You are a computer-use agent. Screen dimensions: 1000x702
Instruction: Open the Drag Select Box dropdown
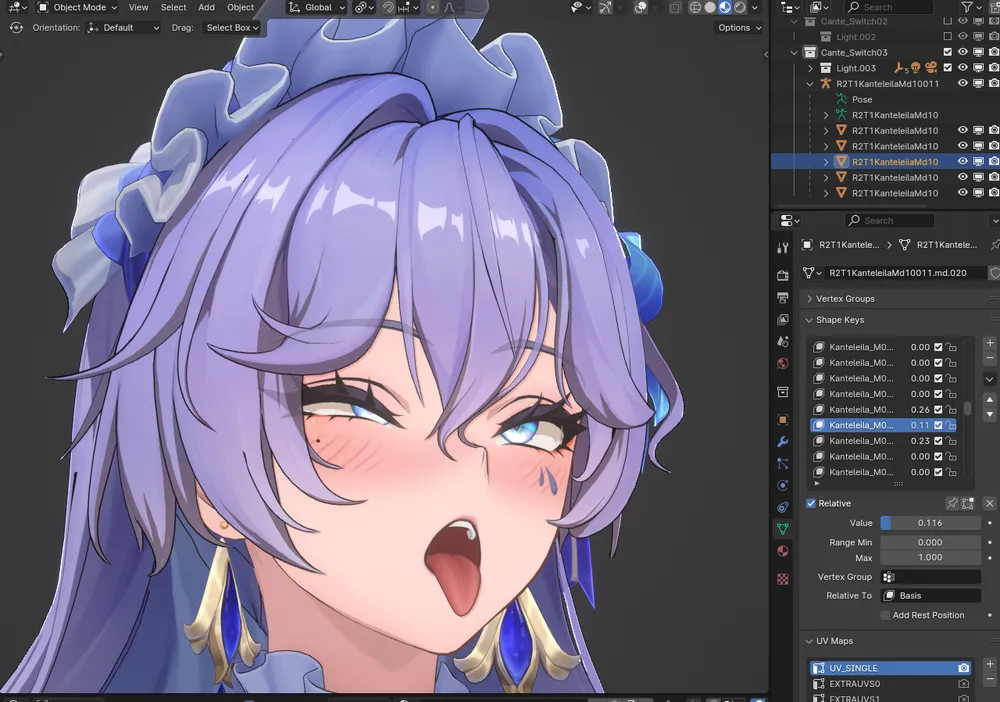coord(232,27)
